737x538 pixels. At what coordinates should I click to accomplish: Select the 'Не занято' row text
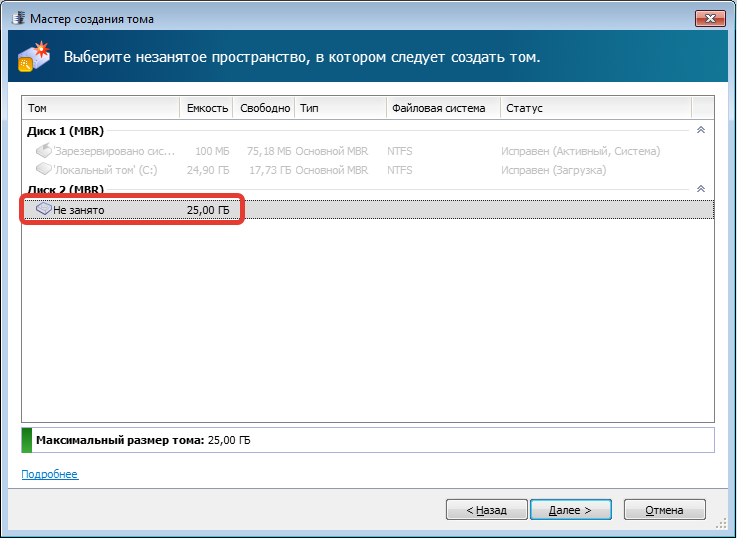[x=78, y=210]
